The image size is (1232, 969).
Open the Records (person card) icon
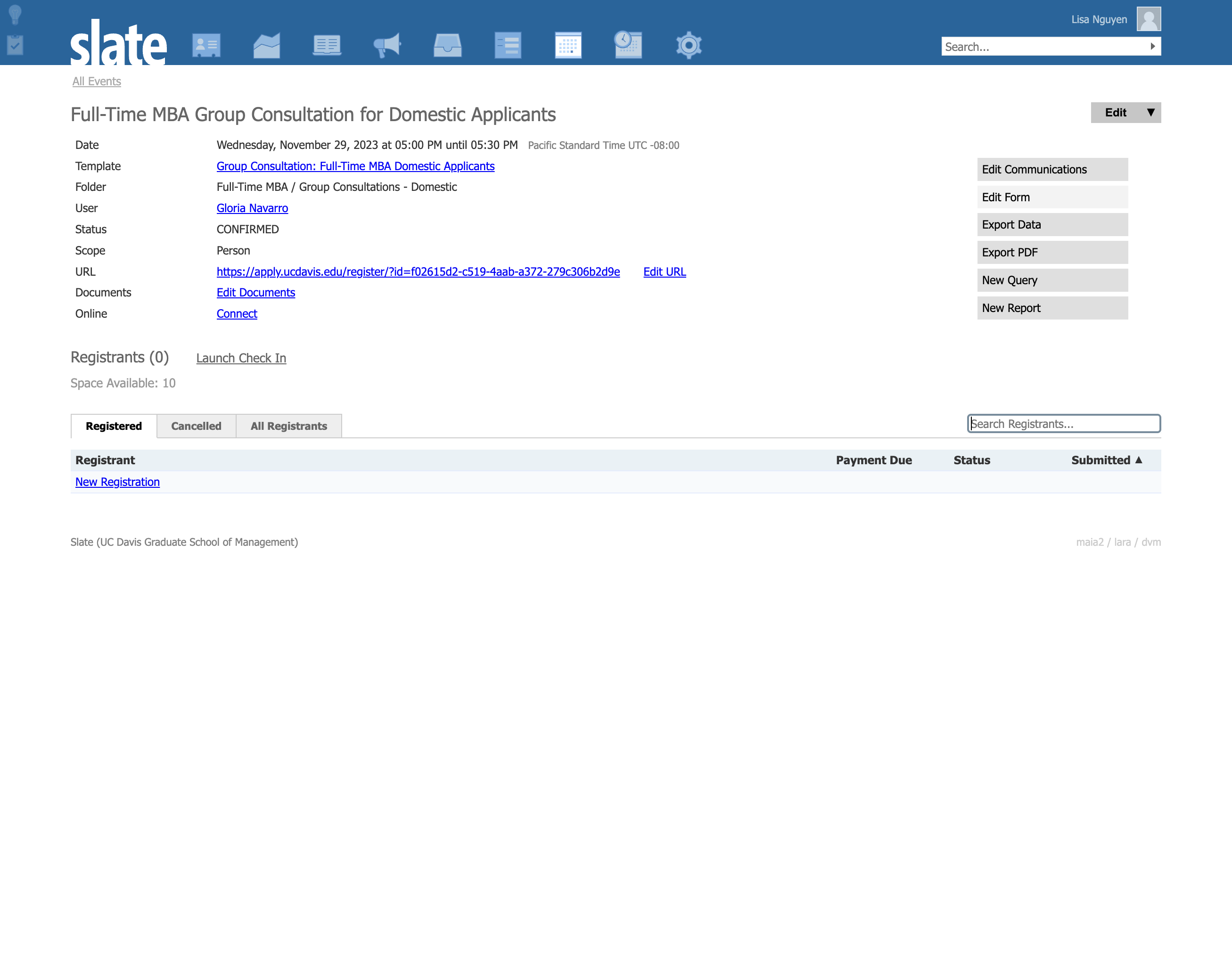[x=206, y=45]
